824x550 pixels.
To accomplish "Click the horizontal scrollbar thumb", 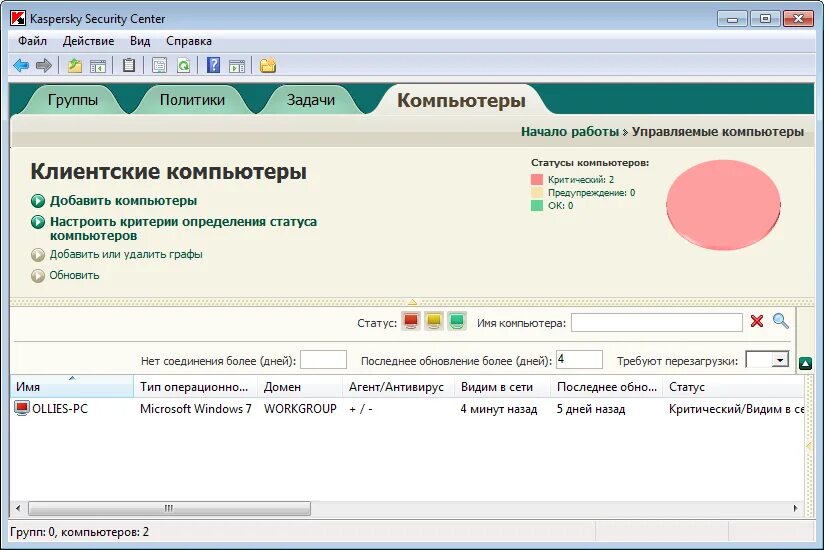I will (x=169, y=508).
